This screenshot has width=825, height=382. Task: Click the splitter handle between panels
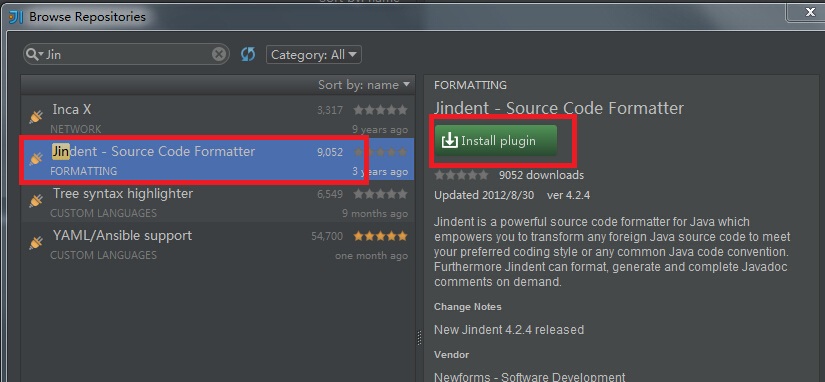pos(419,337)
